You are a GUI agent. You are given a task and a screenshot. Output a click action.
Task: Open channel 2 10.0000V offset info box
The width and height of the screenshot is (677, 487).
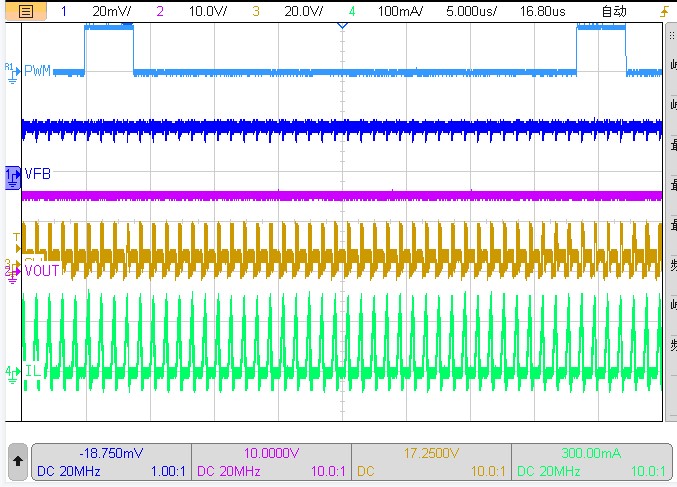tap(271, 462)
